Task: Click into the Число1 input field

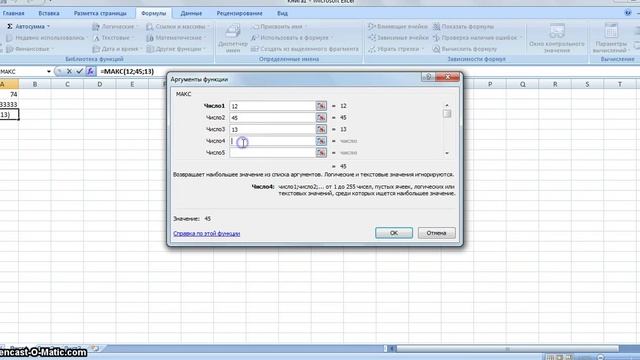Action: (x=272, y=106)
